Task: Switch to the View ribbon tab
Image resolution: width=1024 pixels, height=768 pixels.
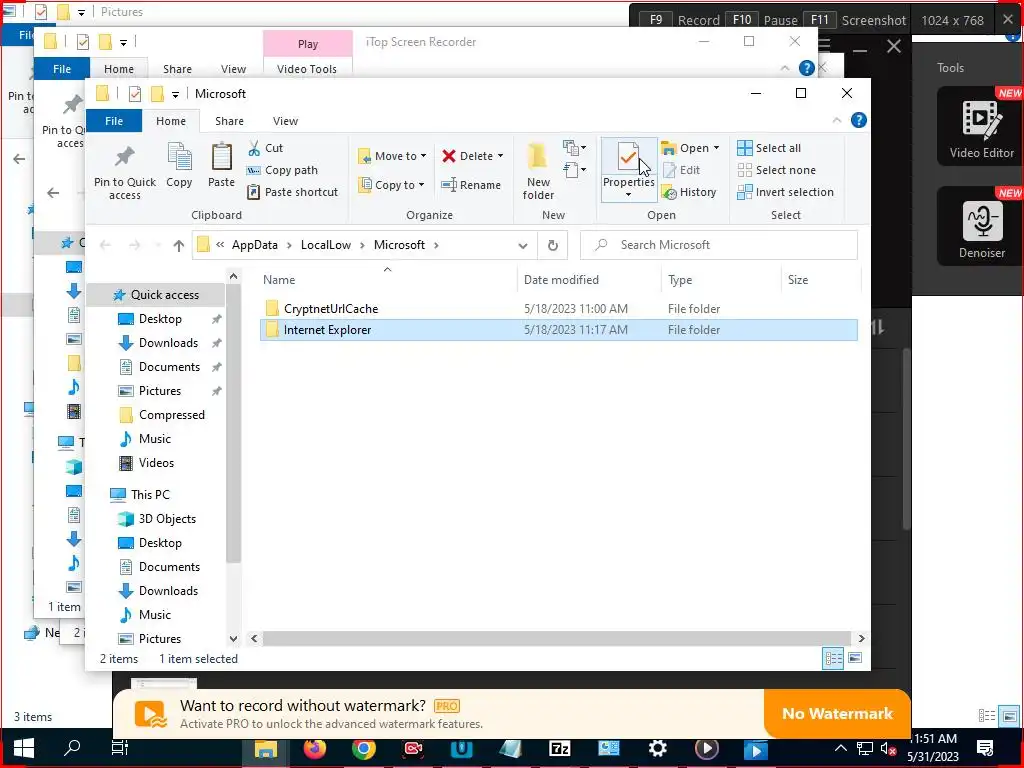Action: (x=285, y=121)
